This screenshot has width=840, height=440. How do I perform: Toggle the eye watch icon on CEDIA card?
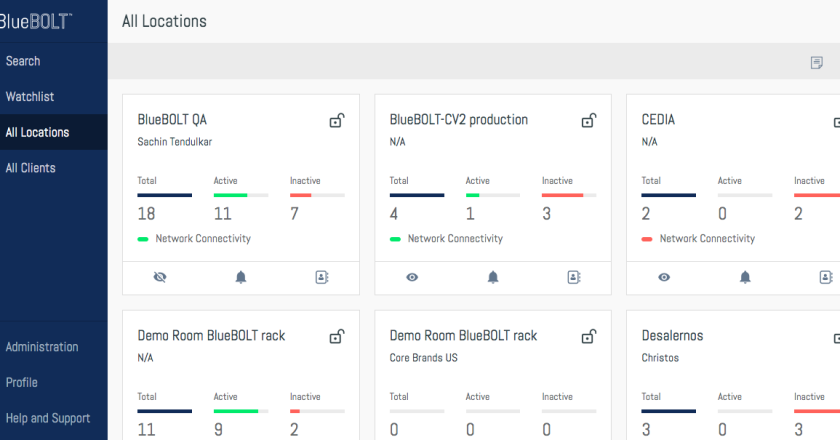664,277
